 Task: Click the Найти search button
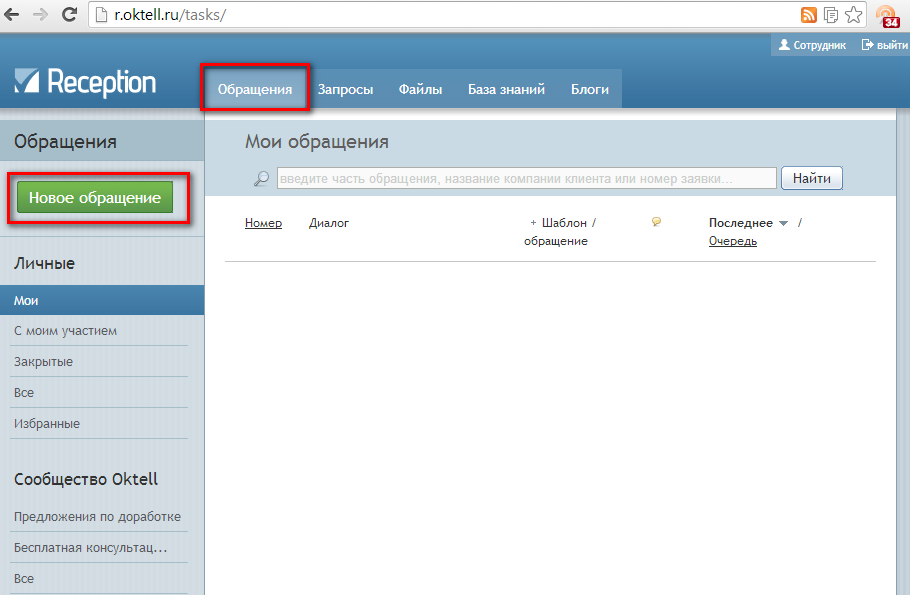(811, 178)
